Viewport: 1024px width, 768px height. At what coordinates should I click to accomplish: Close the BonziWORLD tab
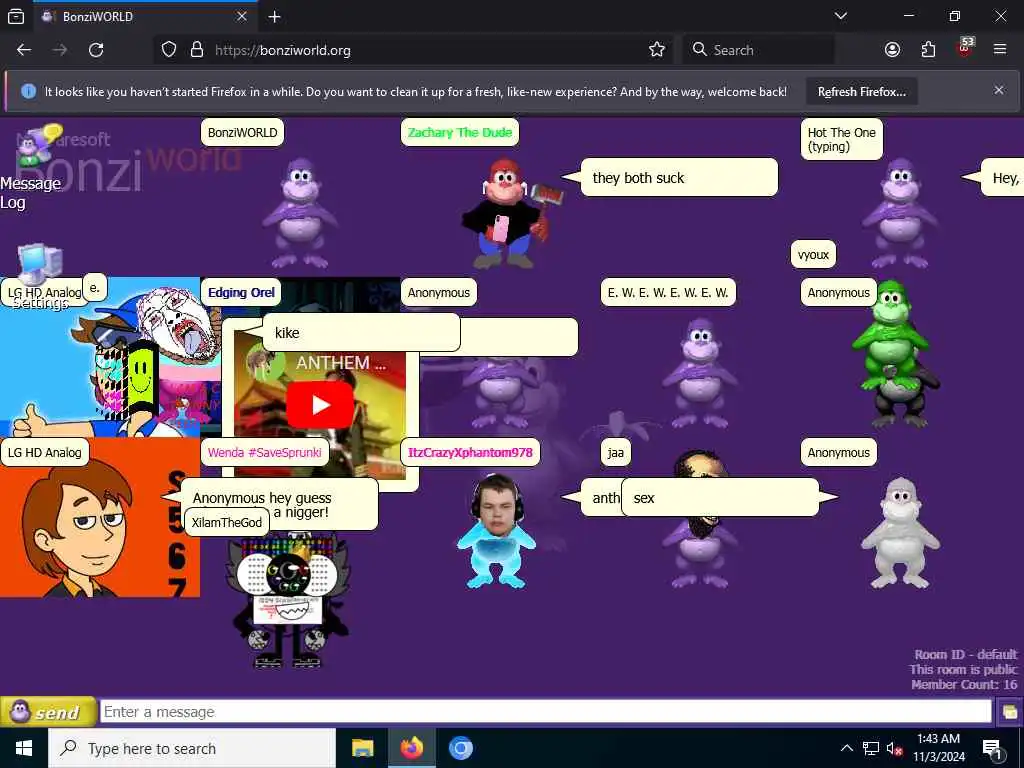point(242,16)
